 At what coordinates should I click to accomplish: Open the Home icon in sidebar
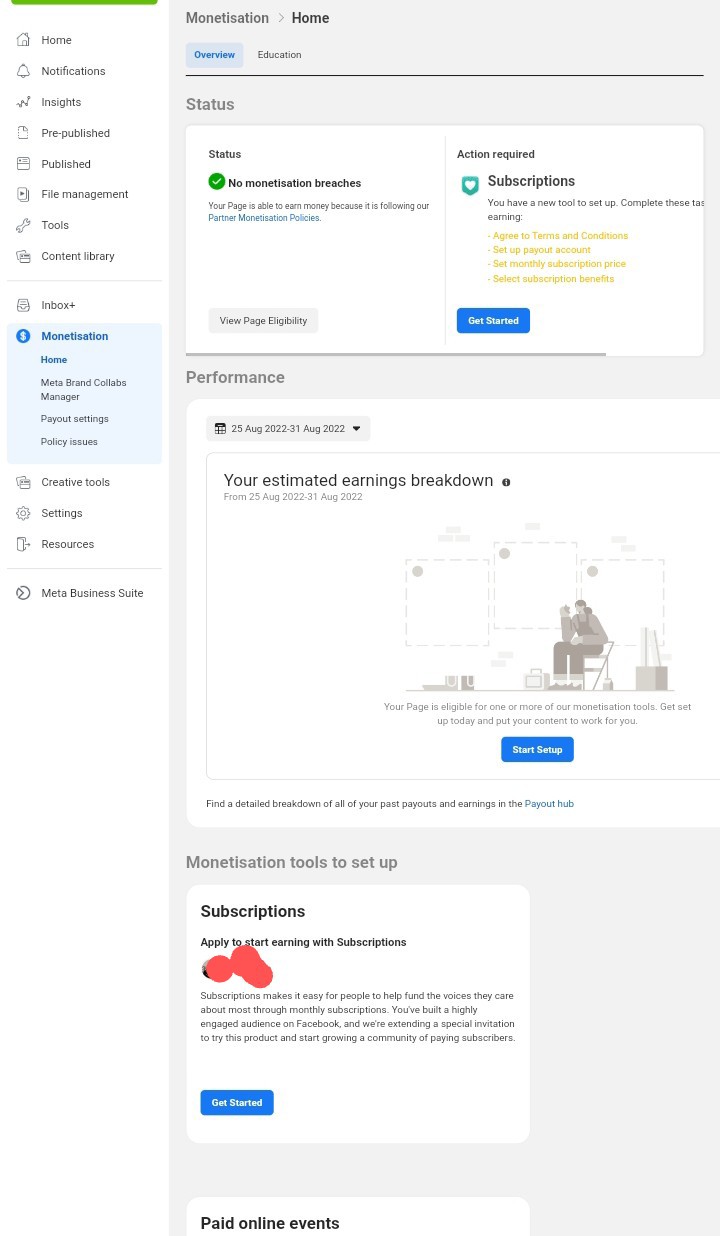point(23,40)
